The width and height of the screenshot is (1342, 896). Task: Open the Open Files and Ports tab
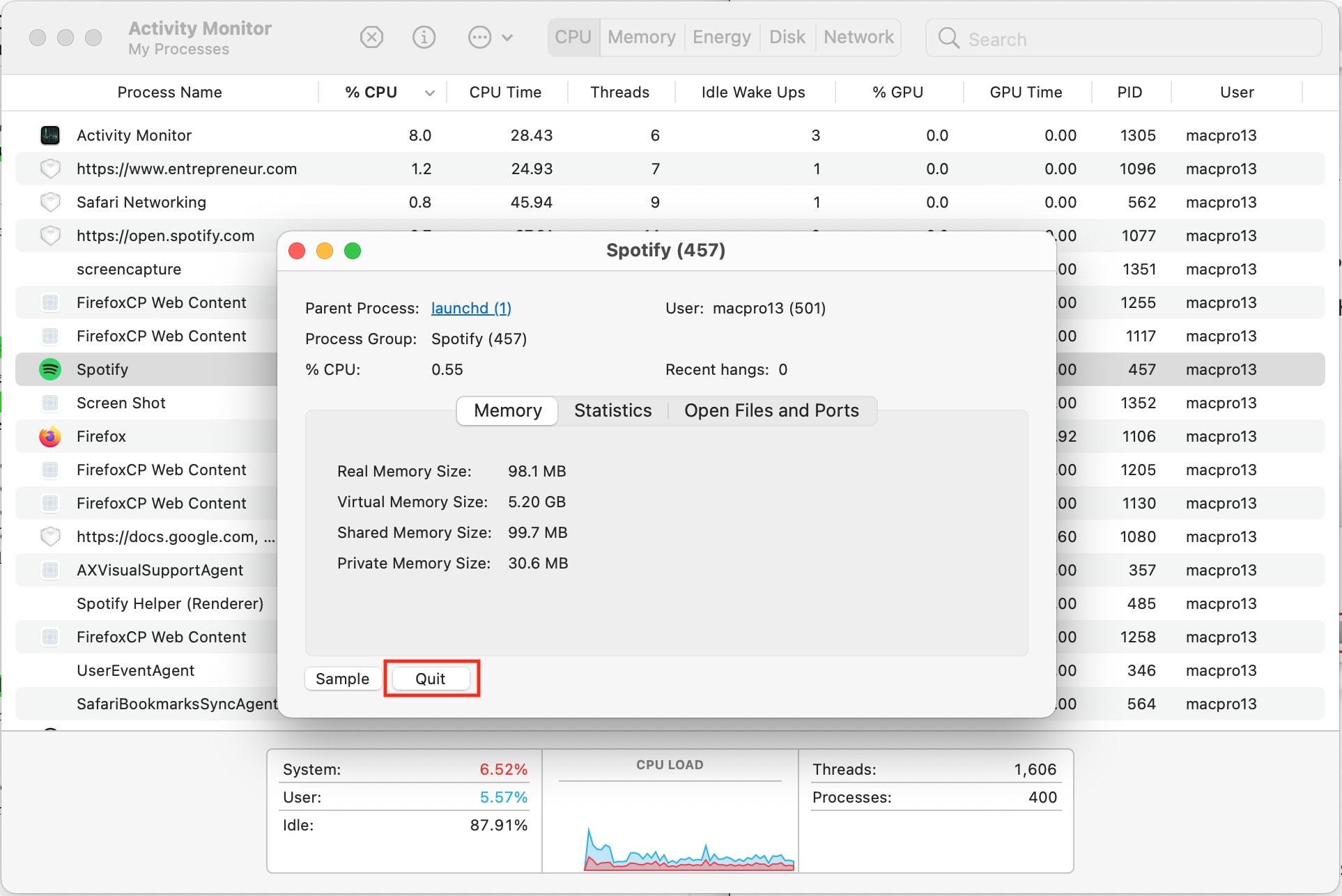[772, 410]
